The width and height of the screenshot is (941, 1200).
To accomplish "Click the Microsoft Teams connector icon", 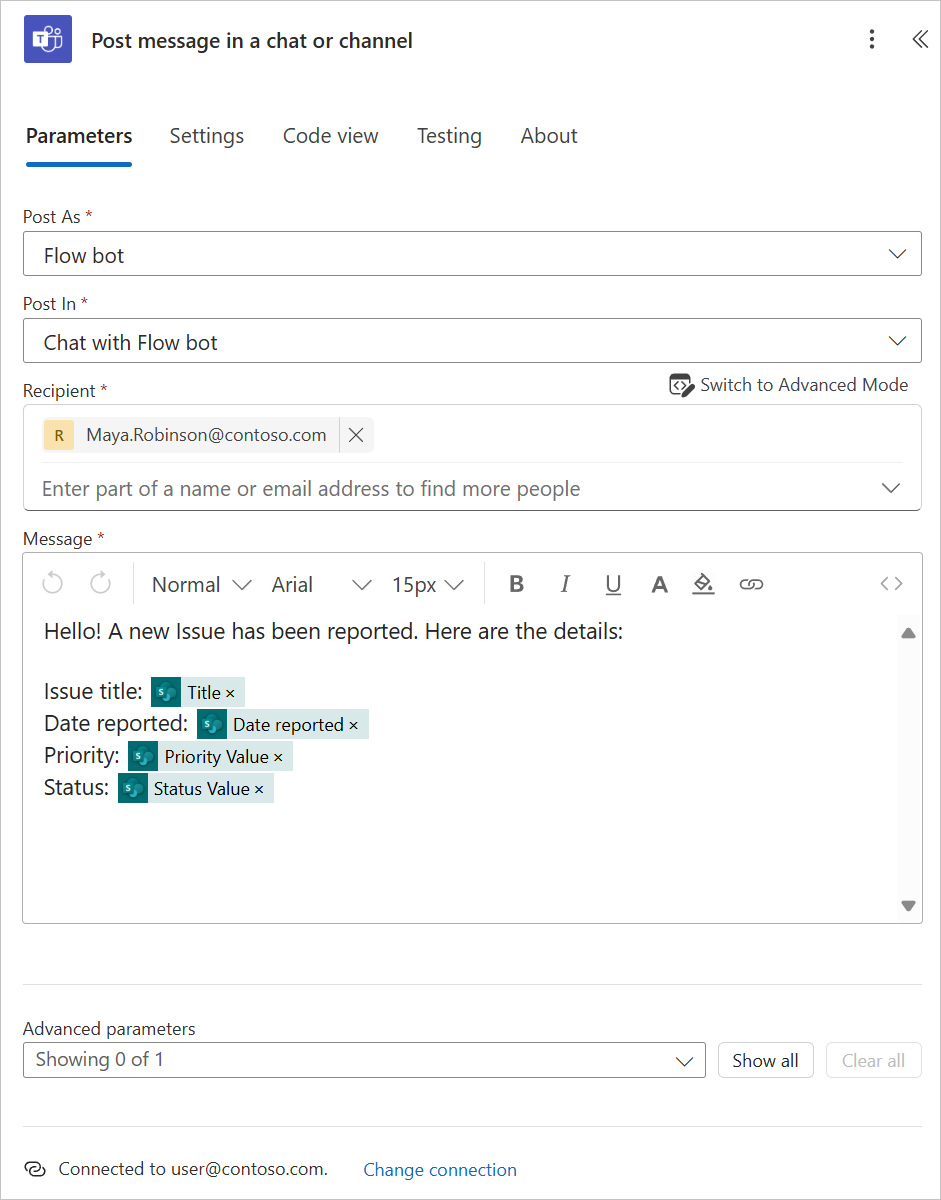I will (47, 39).
